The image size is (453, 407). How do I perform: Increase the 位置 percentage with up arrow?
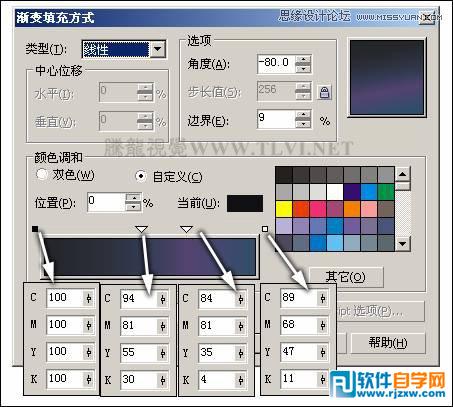click(x=134, y=198)
